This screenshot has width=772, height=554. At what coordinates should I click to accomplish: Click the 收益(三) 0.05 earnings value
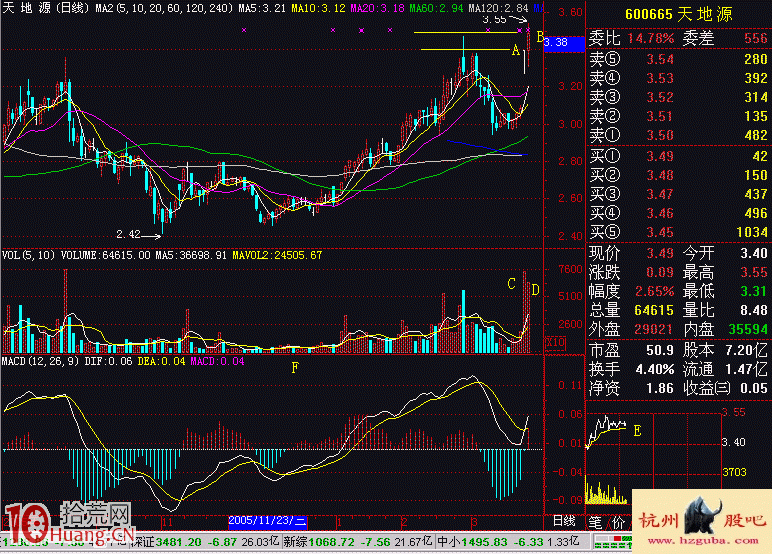(x=753, y=389)
